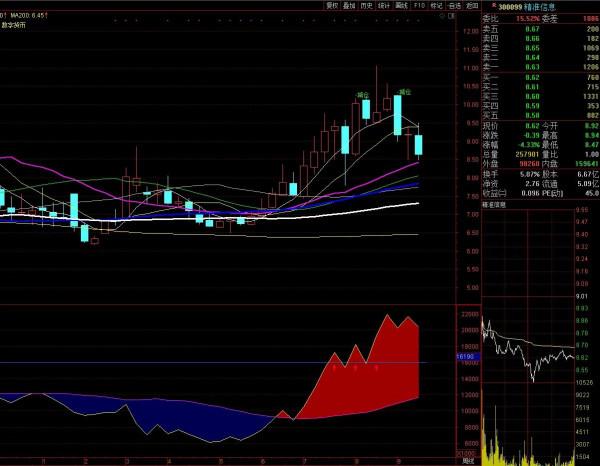Click the 标记 mark button

tap(436, 5)
